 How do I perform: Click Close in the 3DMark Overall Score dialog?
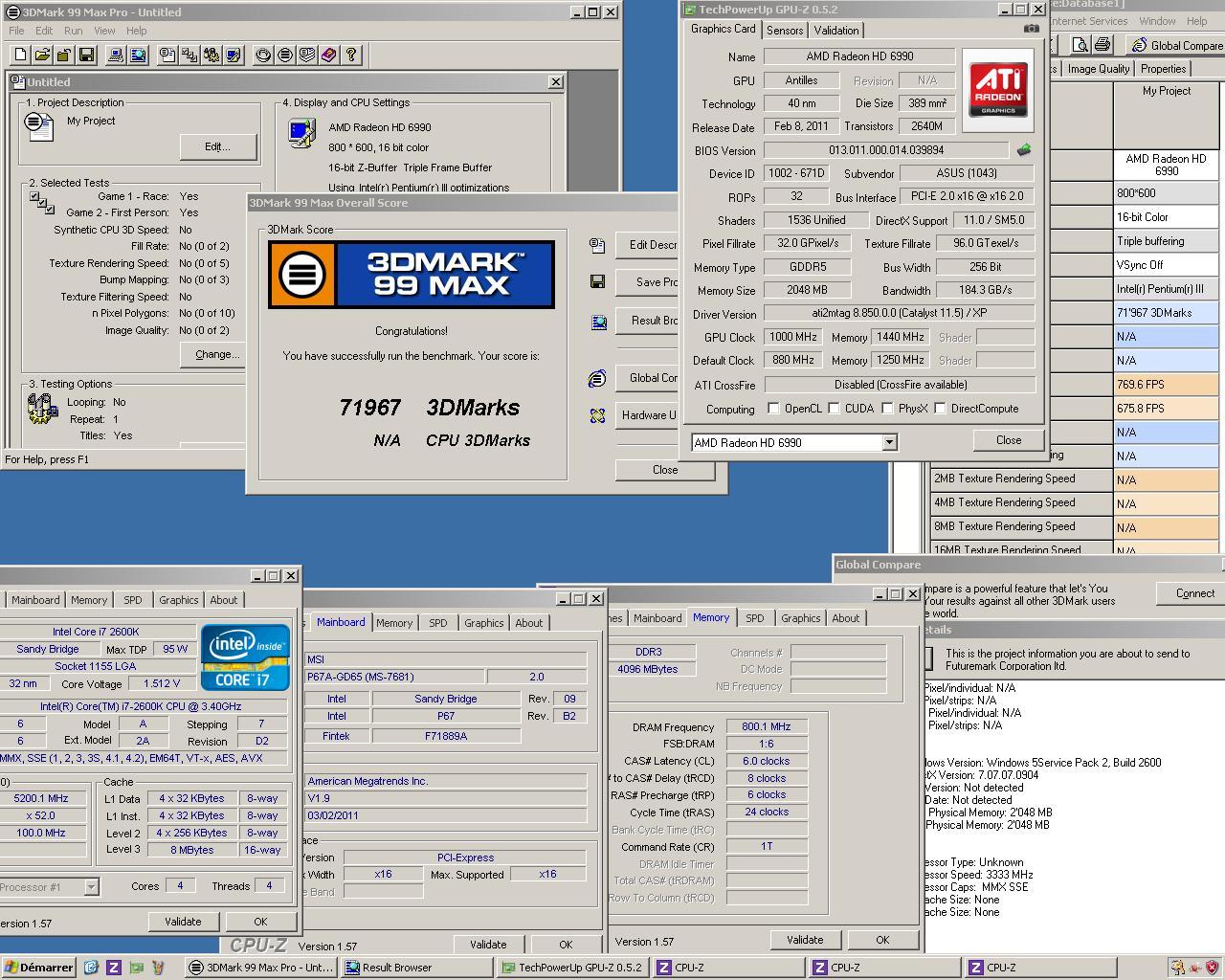pos(665,470)
